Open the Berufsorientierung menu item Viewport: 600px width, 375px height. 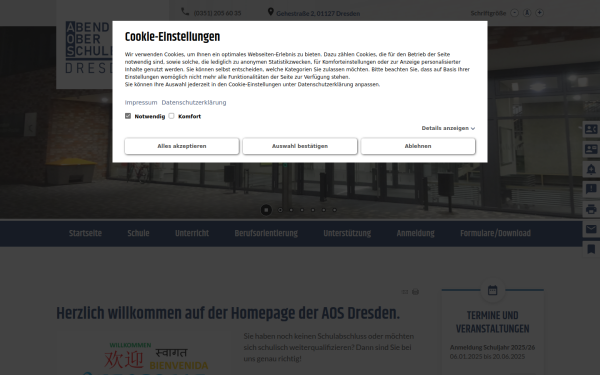(266, 233)
